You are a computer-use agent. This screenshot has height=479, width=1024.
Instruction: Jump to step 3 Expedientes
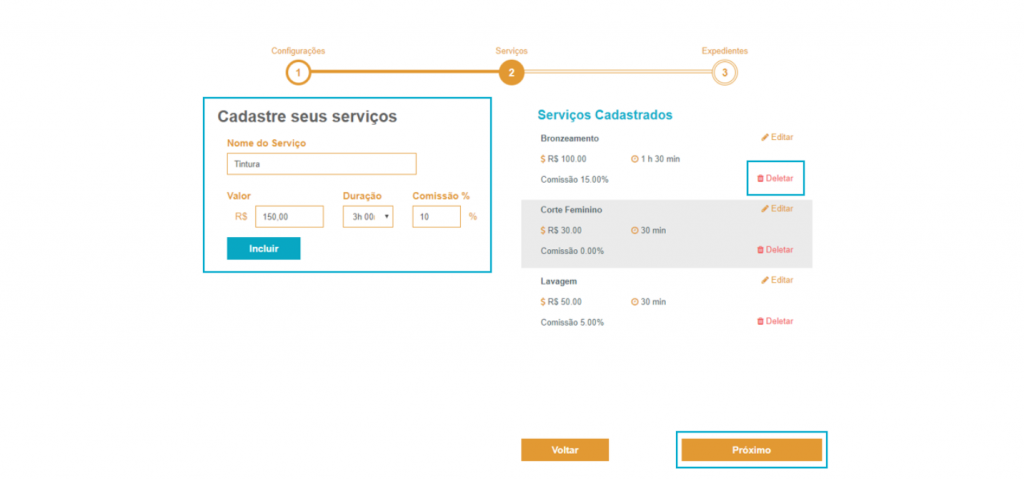click(x=724, y=72)
